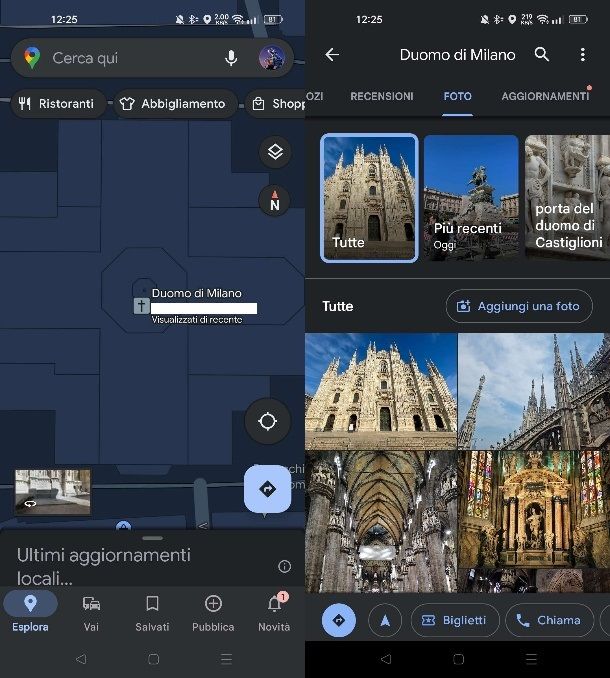Open the cathedral facade photo in grid
The image size is (610, 678).
tap(381, 391)
